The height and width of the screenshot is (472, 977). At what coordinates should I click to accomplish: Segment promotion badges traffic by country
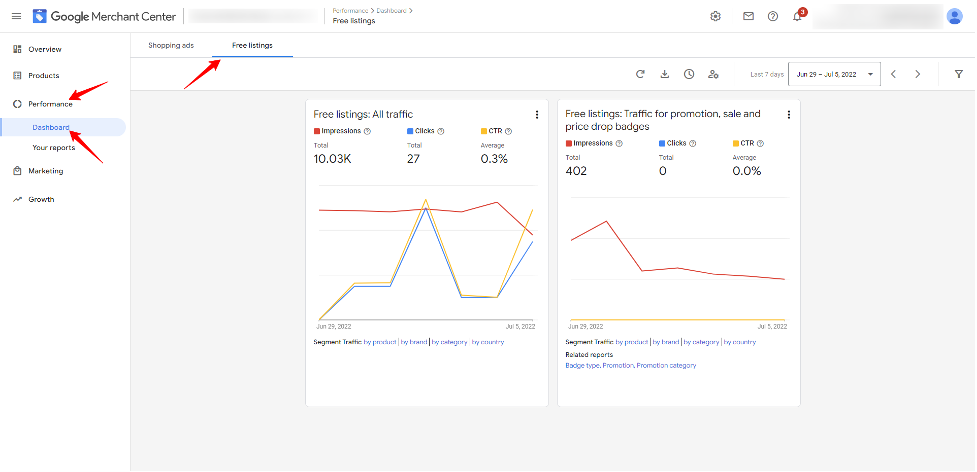point(740,342)
